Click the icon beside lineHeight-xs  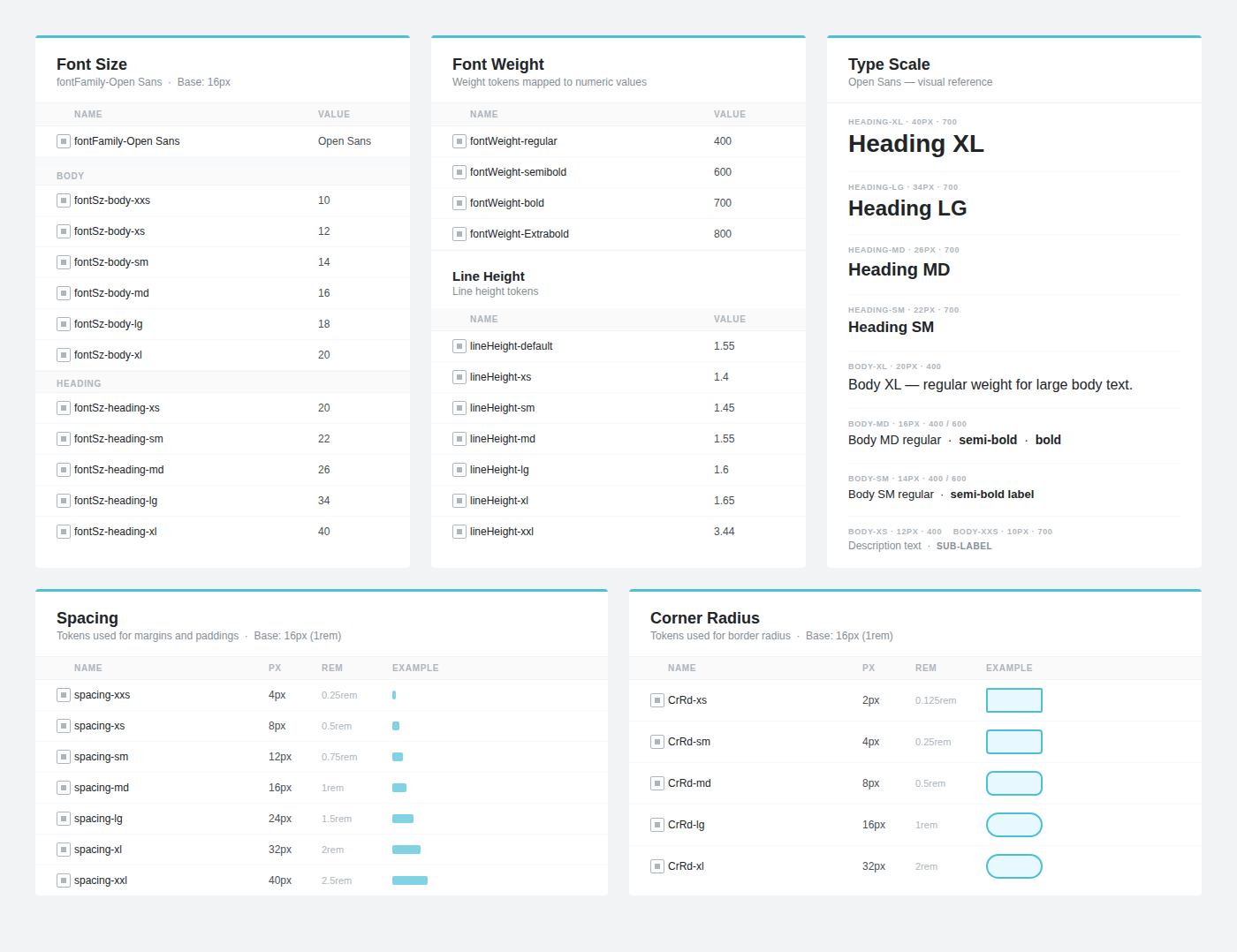click(459, 377)
